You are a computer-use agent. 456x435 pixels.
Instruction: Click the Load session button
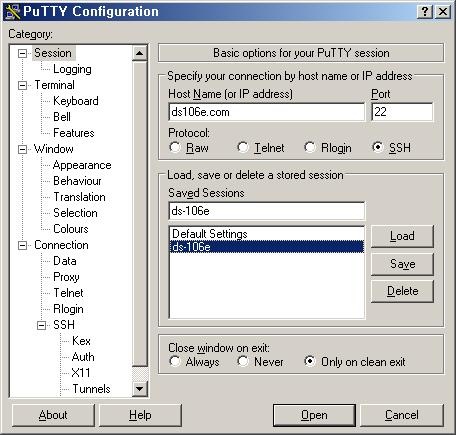pyautogui.click(x=402, y=236)
